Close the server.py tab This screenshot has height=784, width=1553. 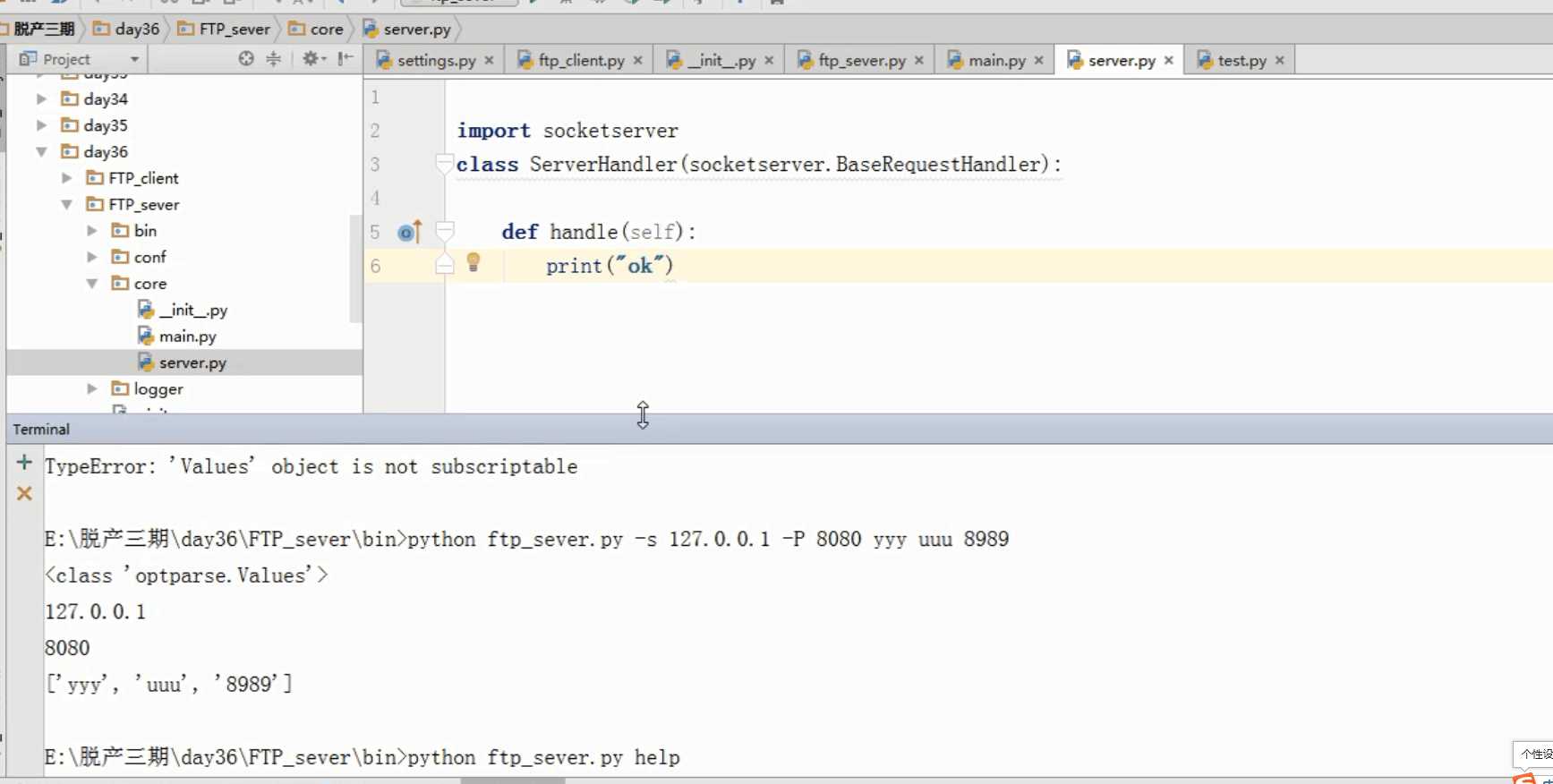click(x=1168, y=61)
